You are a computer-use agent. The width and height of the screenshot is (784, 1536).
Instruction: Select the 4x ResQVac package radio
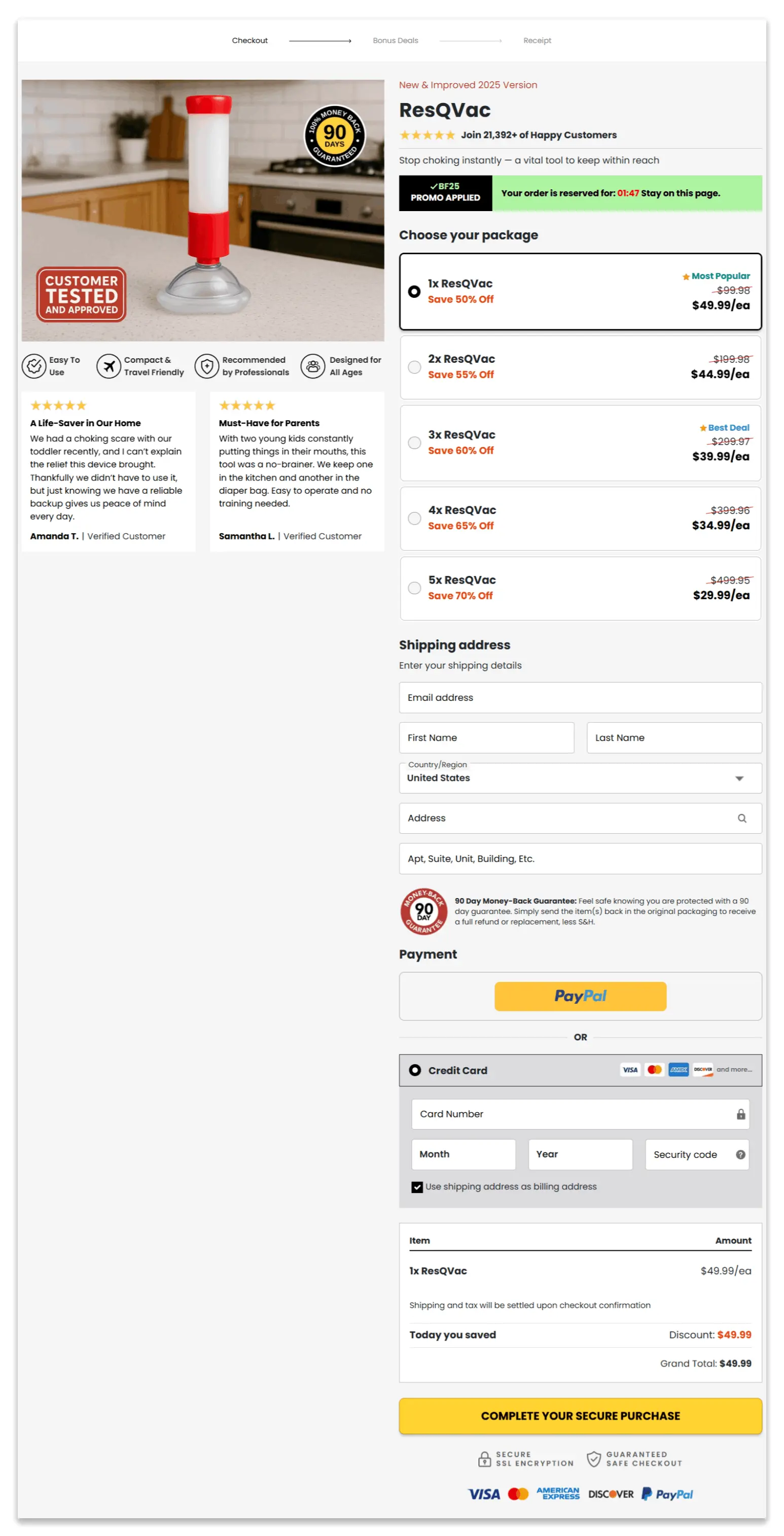414,518
